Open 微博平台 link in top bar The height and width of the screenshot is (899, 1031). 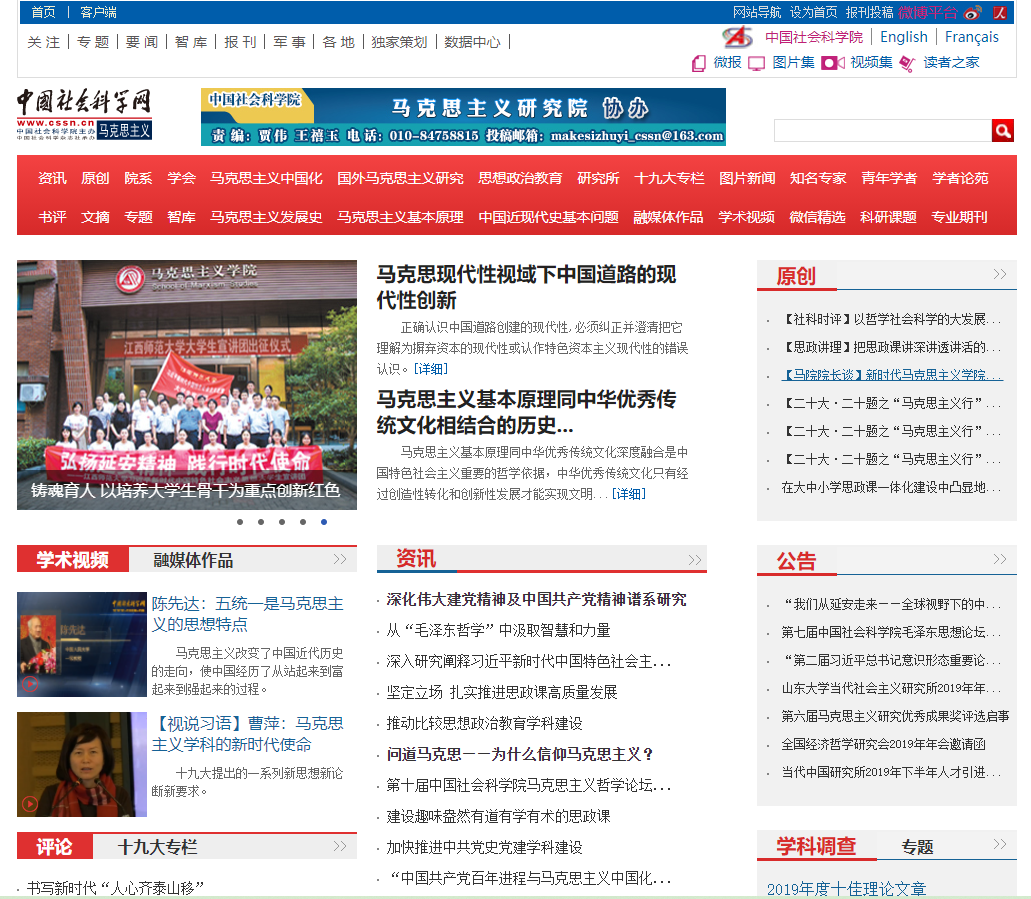(x=928, y=12)
